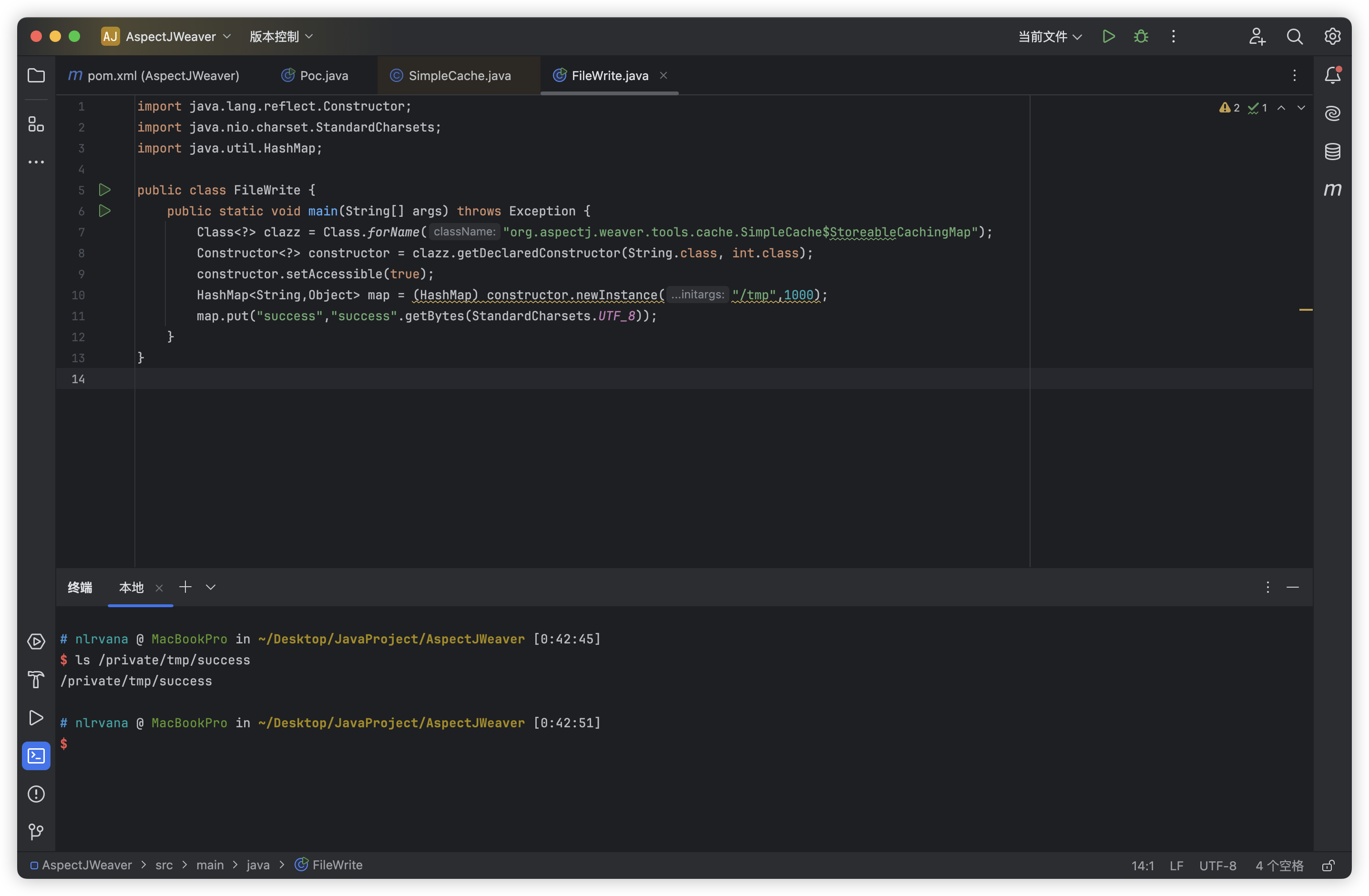Open the Git version control tool window
This screenshot has width=1369, height=896.
(36, 832)
